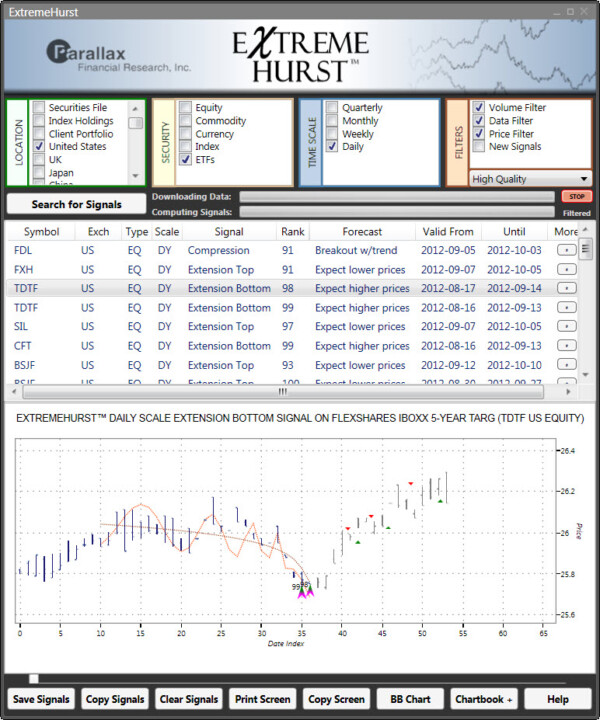Open the BB Chart
Viewport: 600px width, 720px height.
(x=410, y=699)
